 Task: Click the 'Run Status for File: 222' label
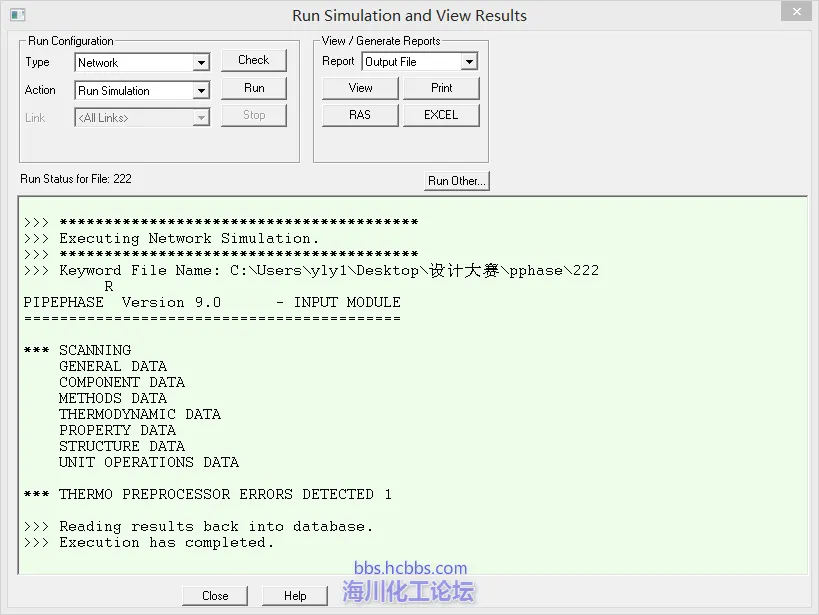click(x=76, y=179)
